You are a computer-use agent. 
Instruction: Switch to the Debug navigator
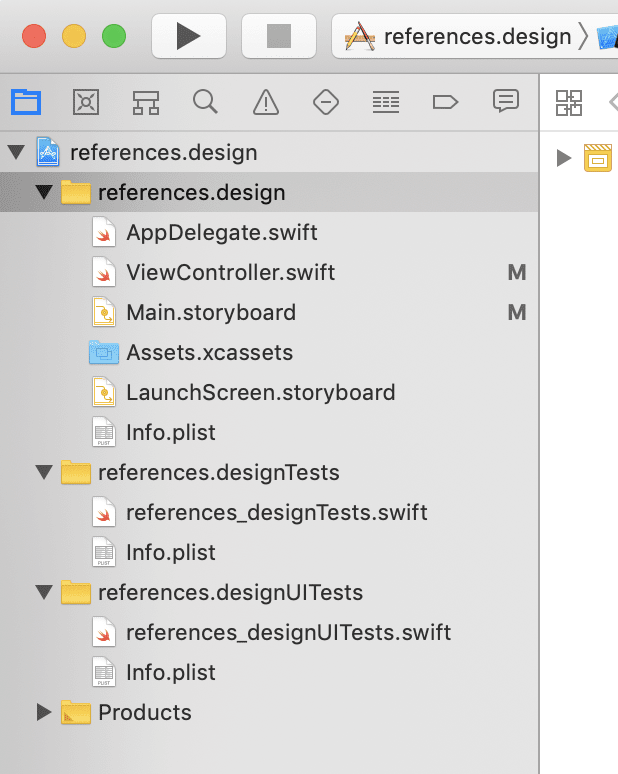click(x=386, y=101)
